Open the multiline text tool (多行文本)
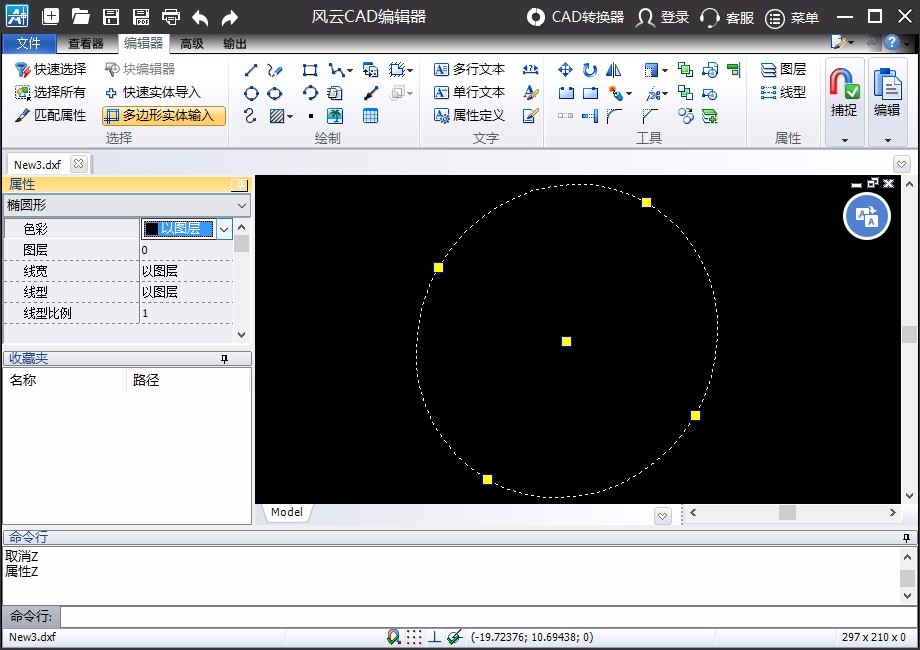The height and width of the screenshot is (650, 920). coord(469,69)
